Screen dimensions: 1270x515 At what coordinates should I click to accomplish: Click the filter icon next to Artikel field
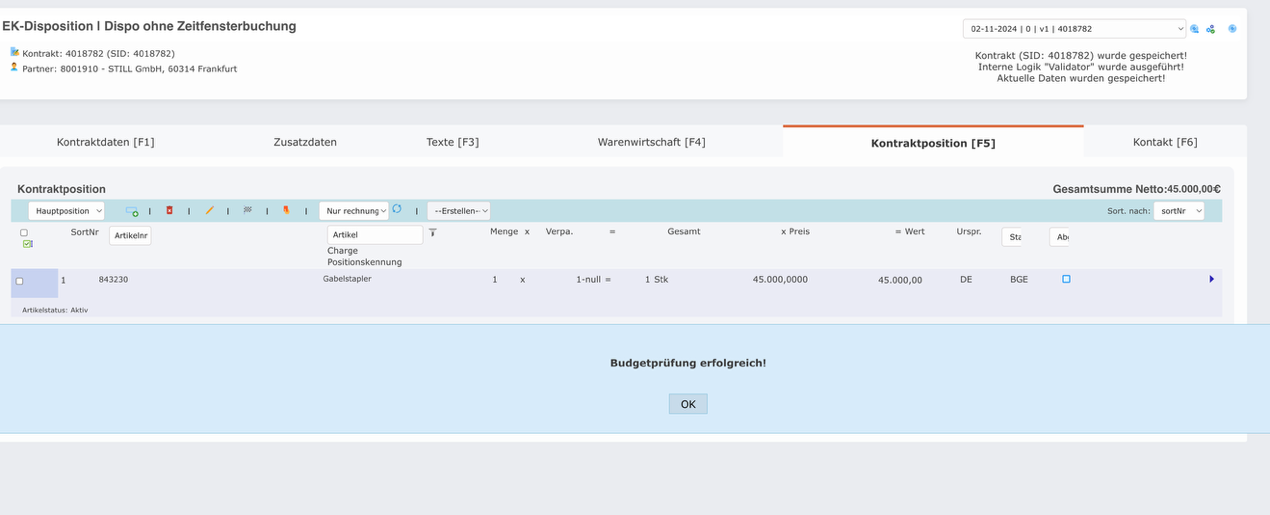tap(433, 232)
